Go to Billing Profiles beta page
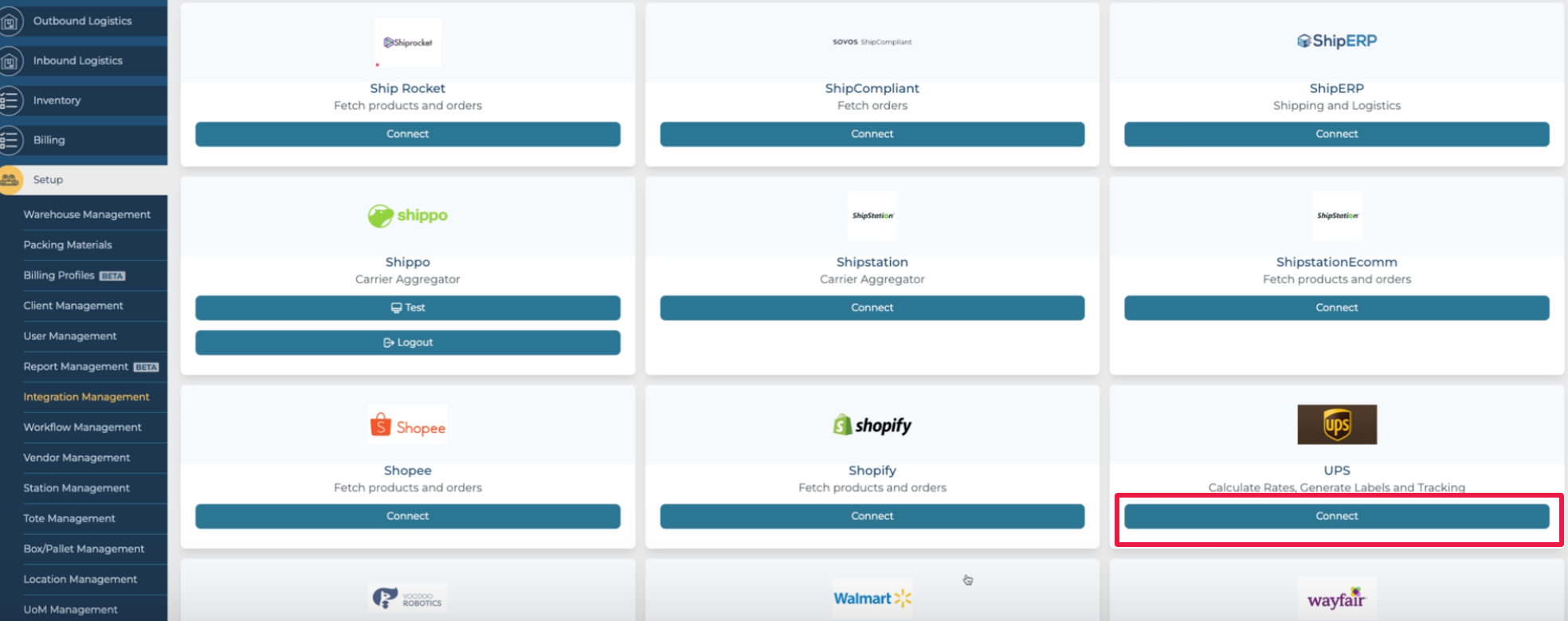1568x621 pixels. point(59,275)
